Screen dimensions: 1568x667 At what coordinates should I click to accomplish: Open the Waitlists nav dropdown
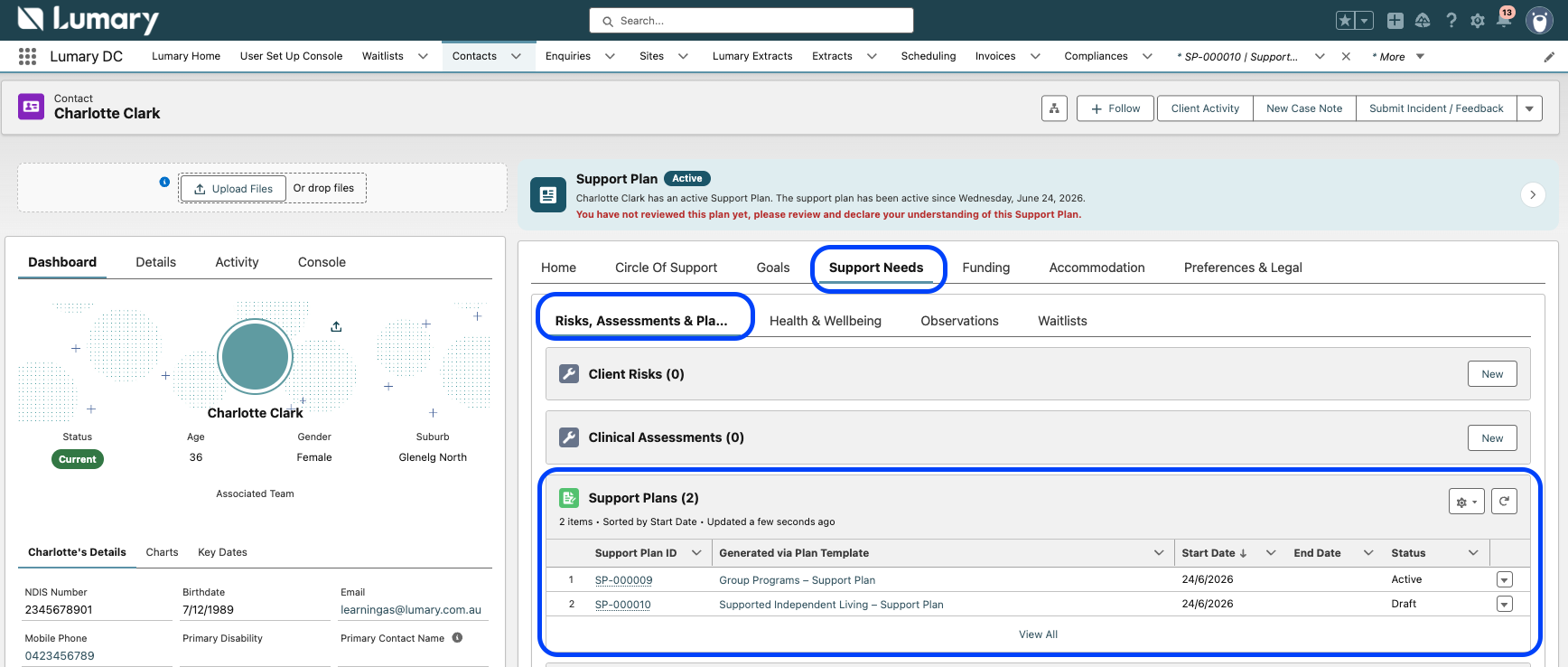pyautogui.click(x=423, y=56)
